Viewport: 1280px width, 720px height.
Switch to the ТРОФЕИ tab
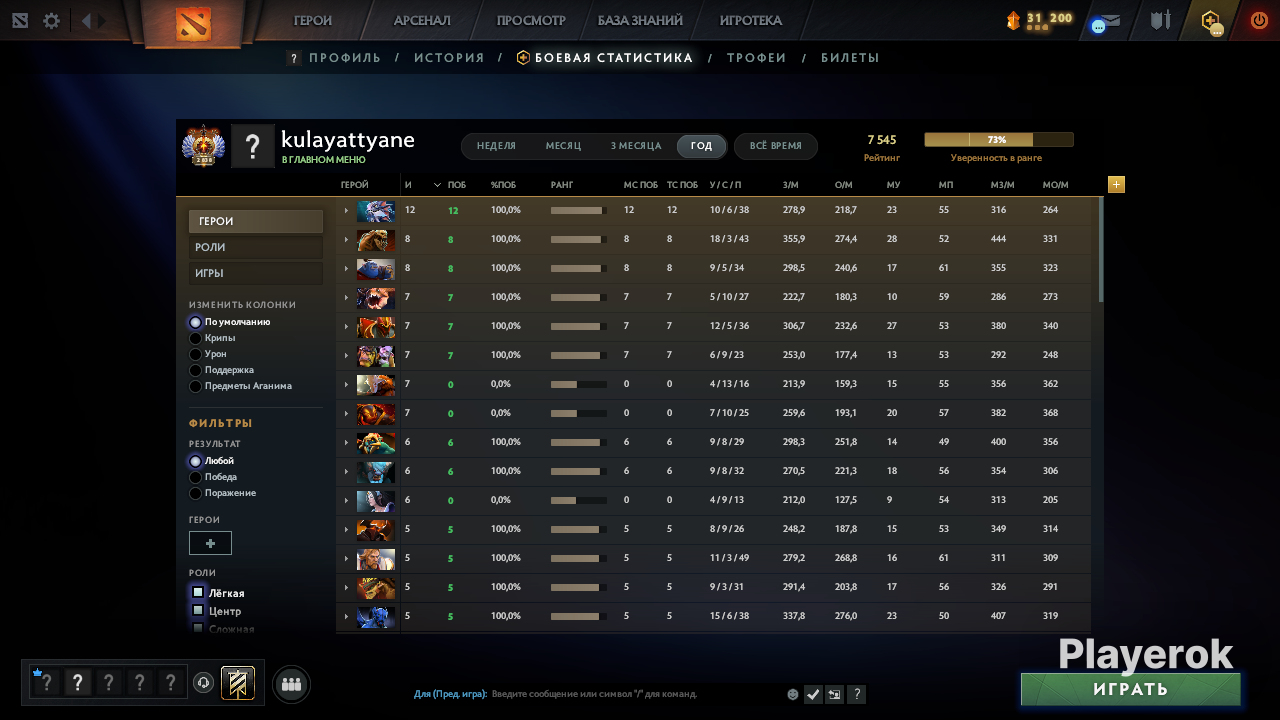click(x=756, y=58)
